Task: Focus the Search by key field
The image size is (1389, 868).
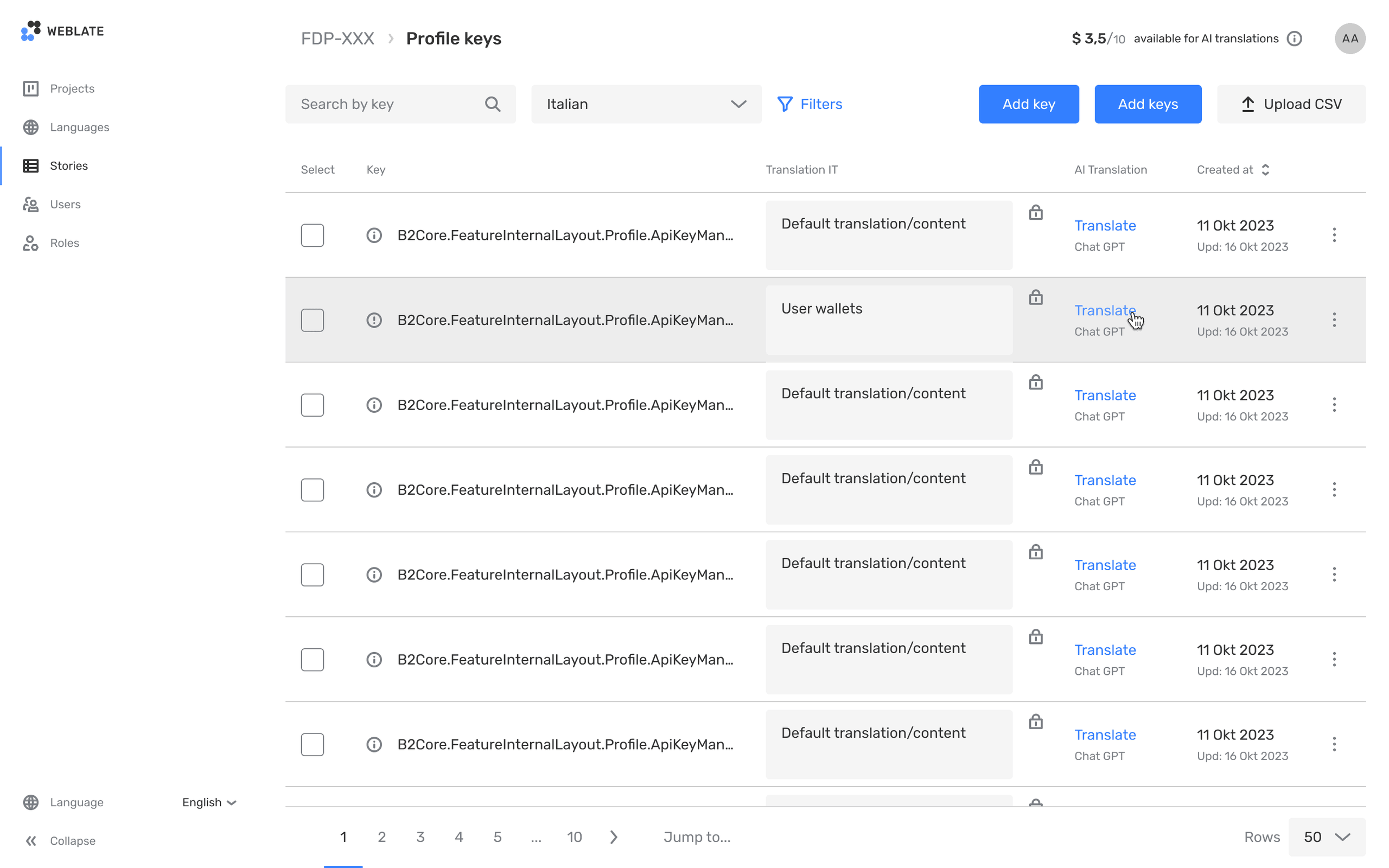Action: pyautogui.click(x=400, y=104)
